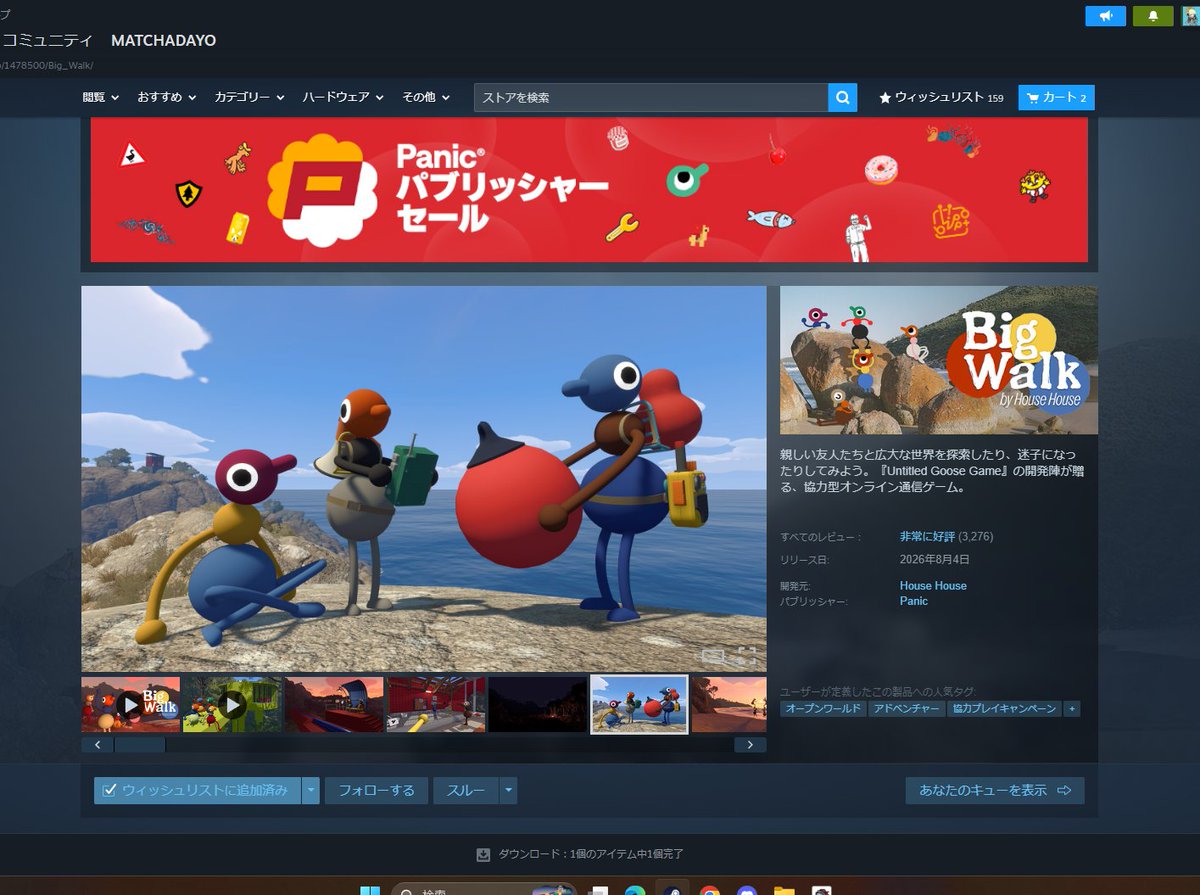Open カート 2 button
Viewport: 1200px width, 895px height.
pyautogui.click(x=1057, y=97)
